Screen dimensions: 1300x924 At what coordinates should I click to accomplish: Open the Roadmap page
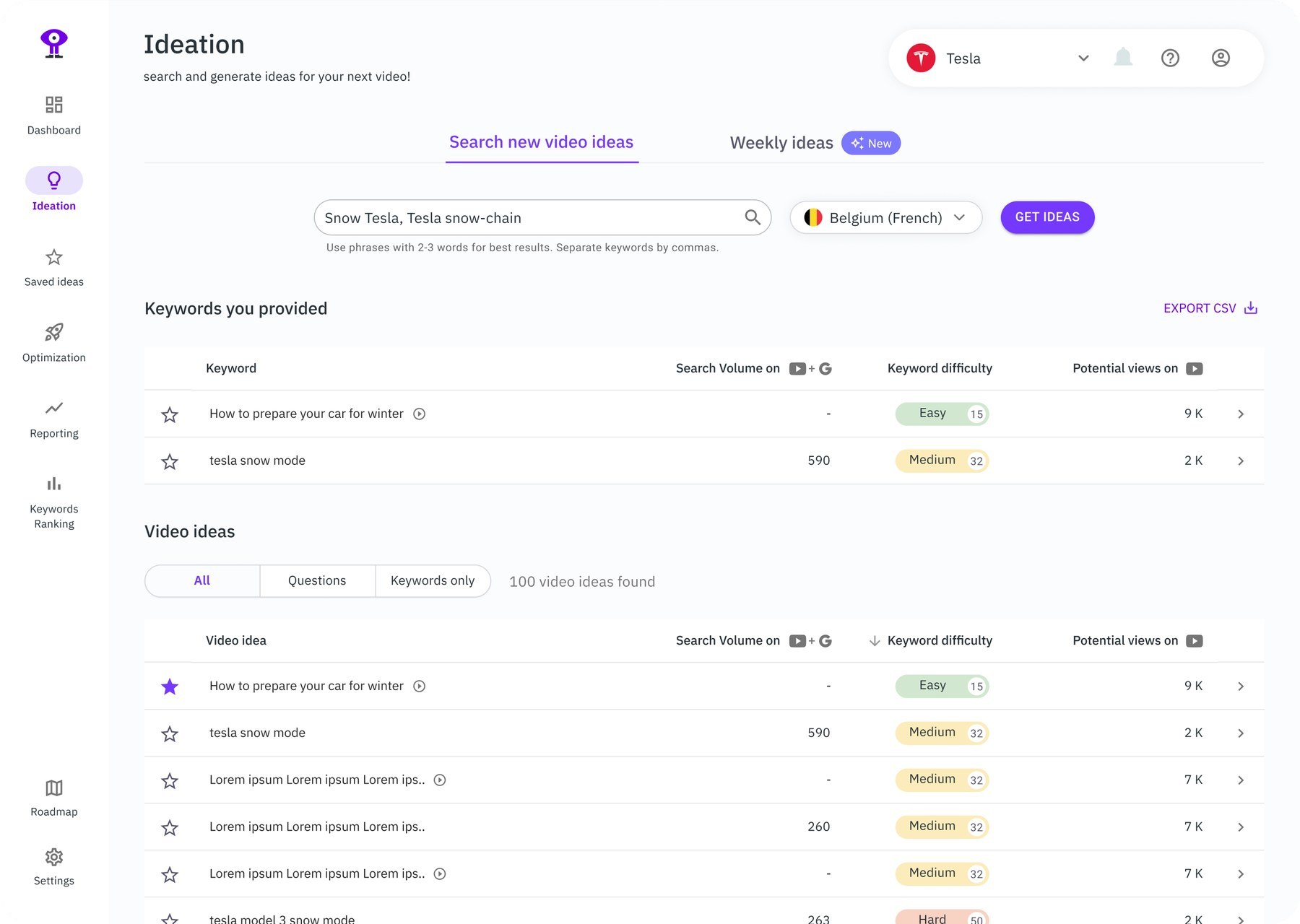coord(54,798)
